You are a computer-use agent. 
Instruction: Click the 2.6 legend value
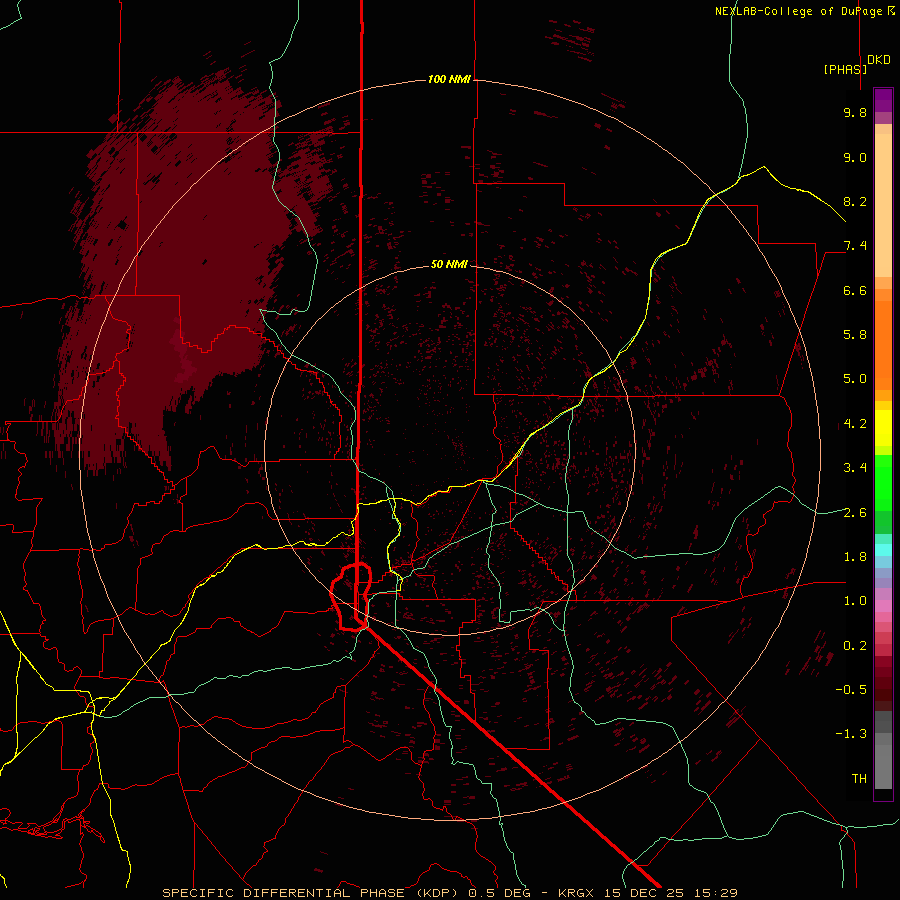[x=855, y=512]
